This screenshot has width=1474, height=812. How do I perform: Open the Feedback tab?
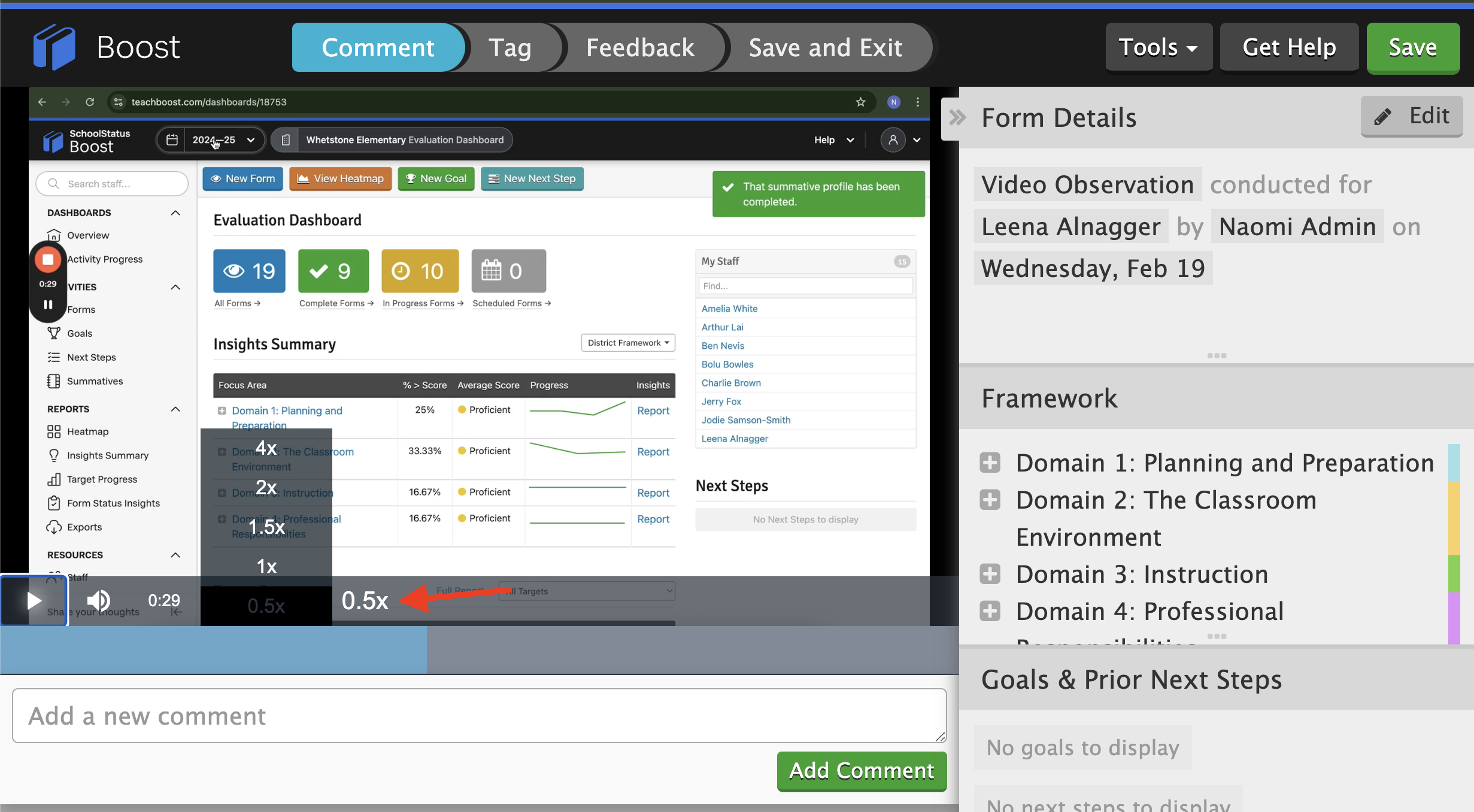coord(640,47)
